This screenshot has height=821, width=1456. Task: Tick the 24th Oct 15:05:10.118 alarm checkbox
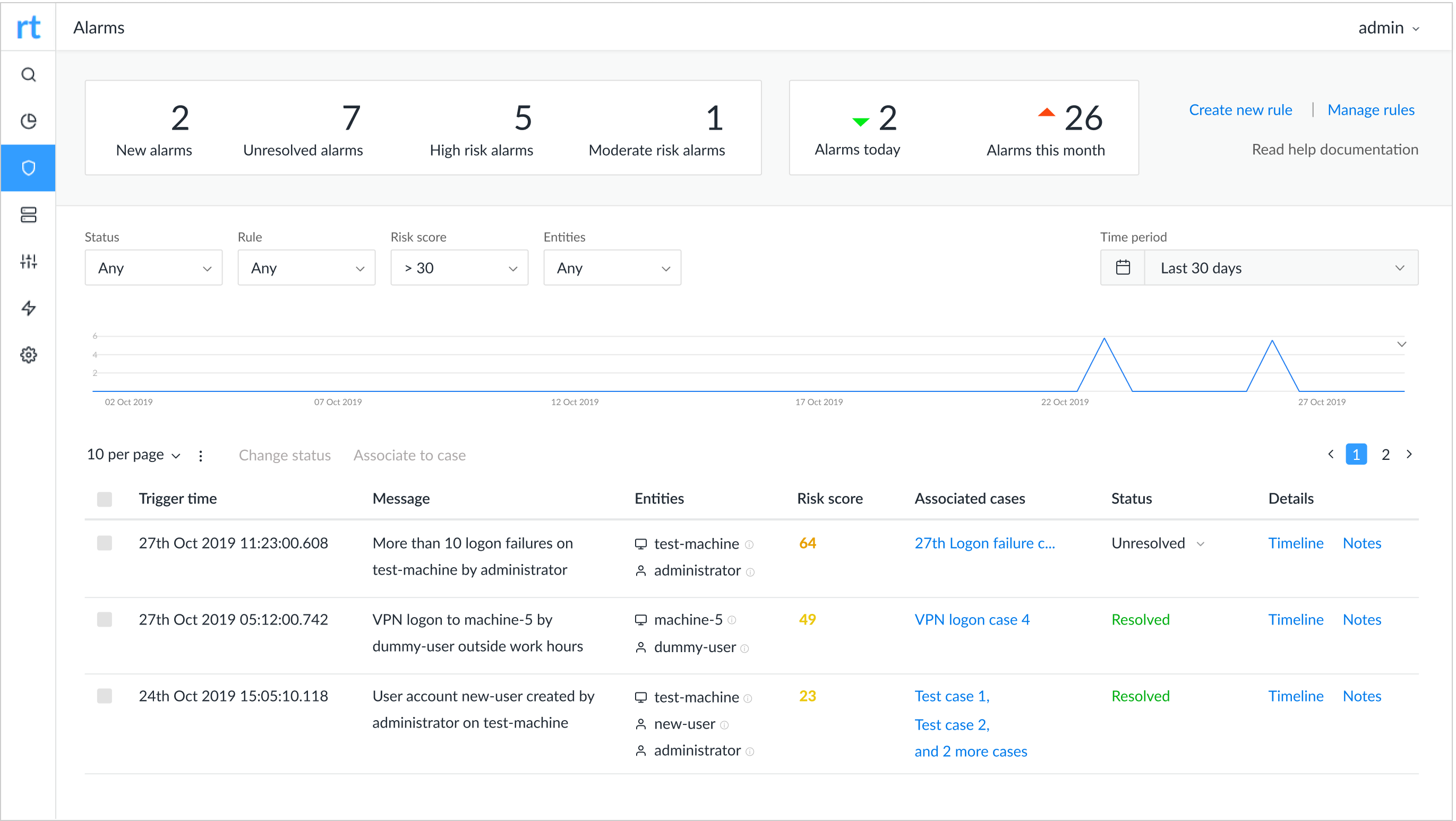pyautogui.click(x=105, y=696)
